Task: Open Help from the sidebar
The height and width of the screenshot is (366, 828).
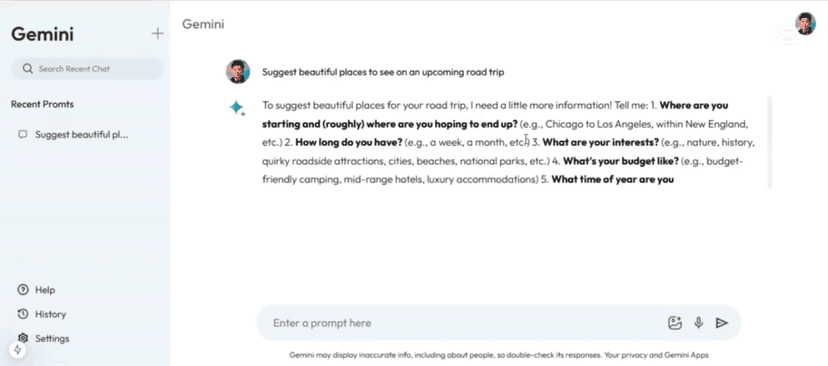Action: tap(36, 290)
